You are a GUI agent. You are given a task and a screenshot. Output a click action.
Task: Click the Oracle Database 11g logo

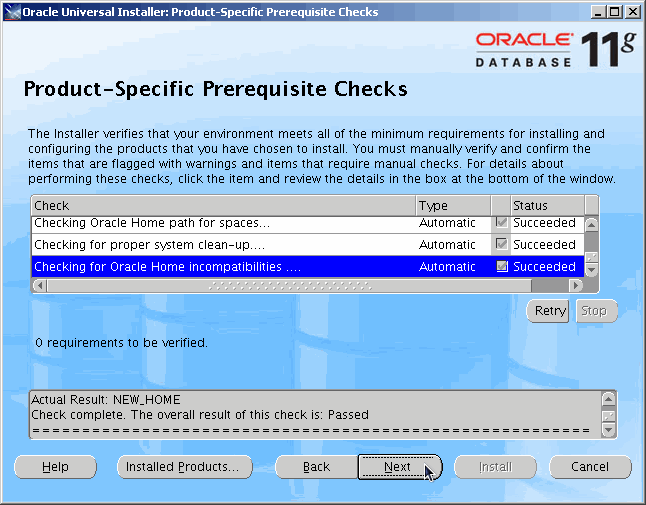551,49
